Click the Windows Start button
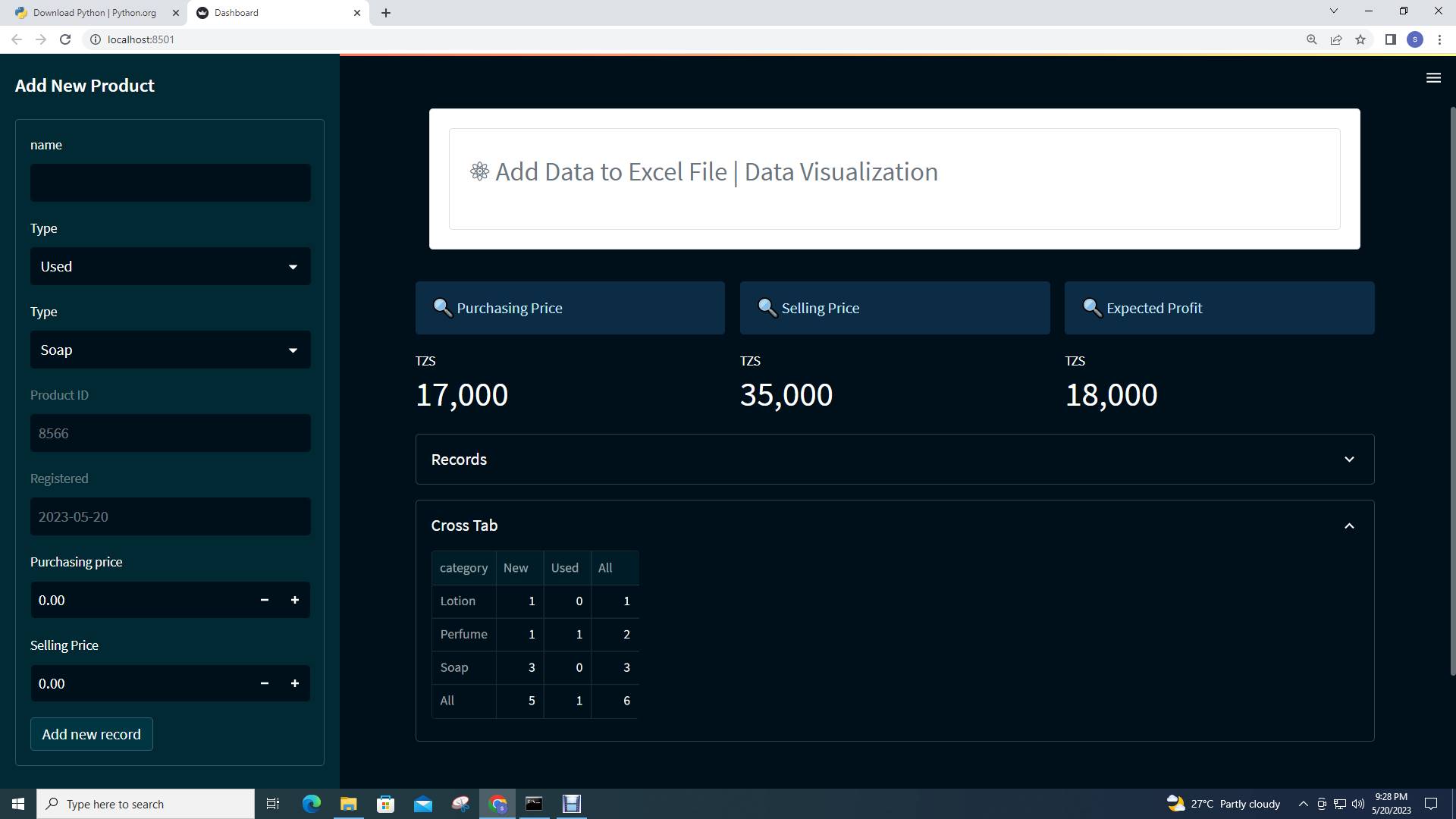 tap(17, 803)
